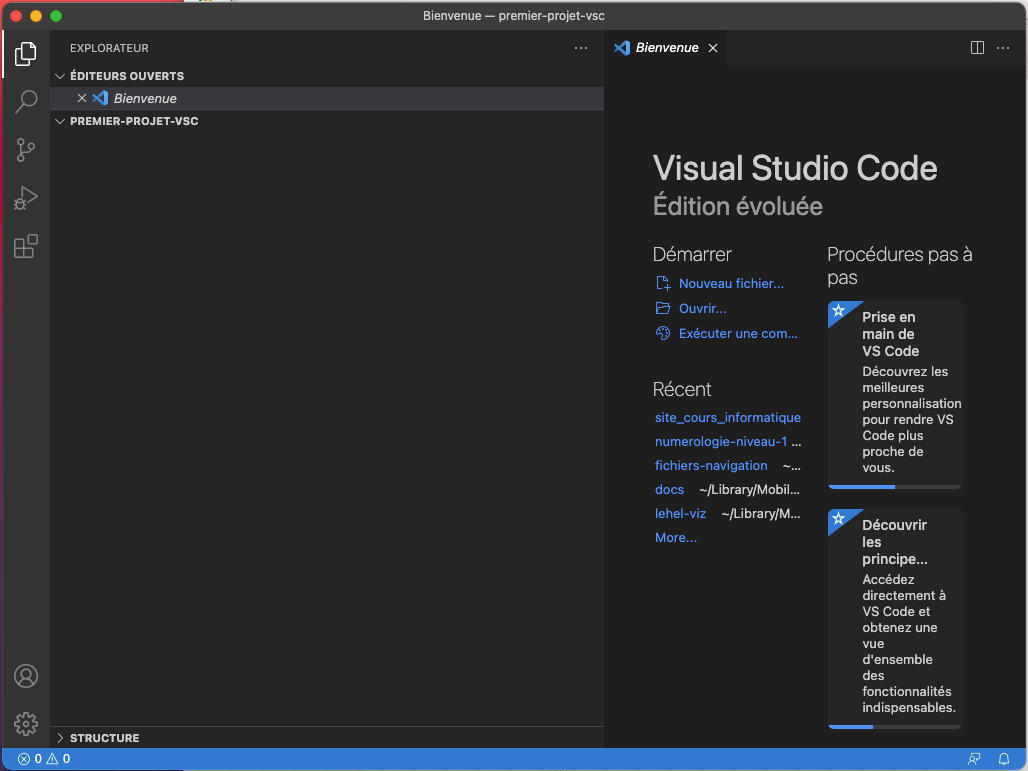Click the feedback icon in status bar

coord(974,759)
